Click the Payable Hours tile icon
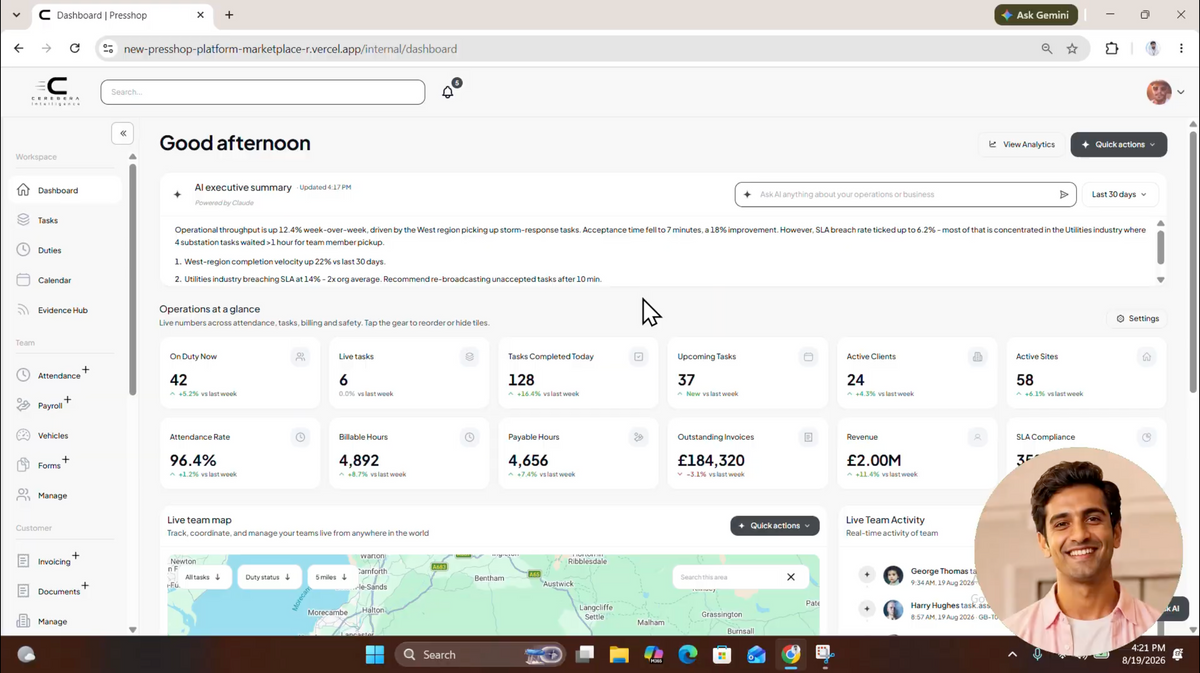Viewport: 1200px width, 673px height. pos(639,437)
